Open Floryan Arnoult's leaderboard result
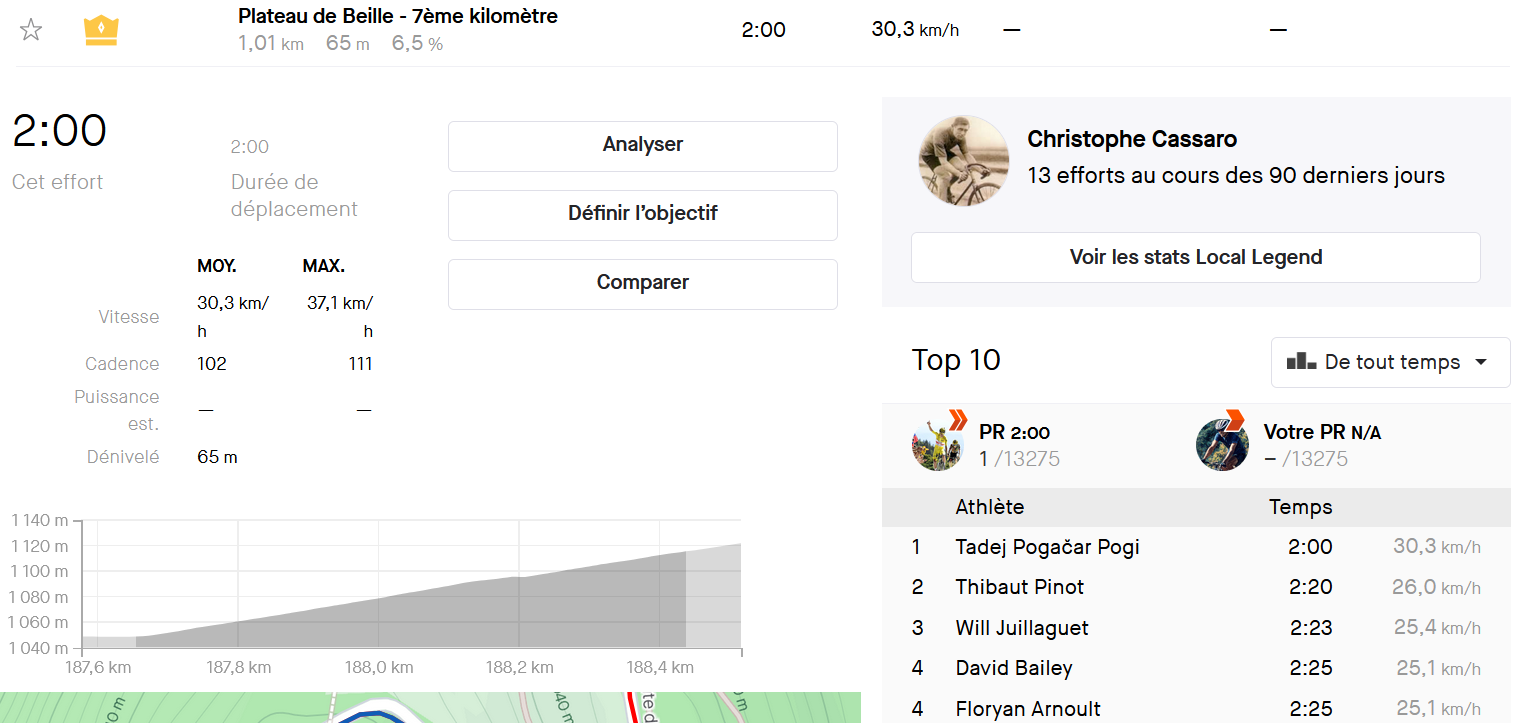Screen dimensions: 1519x723 pos(1027,709)
